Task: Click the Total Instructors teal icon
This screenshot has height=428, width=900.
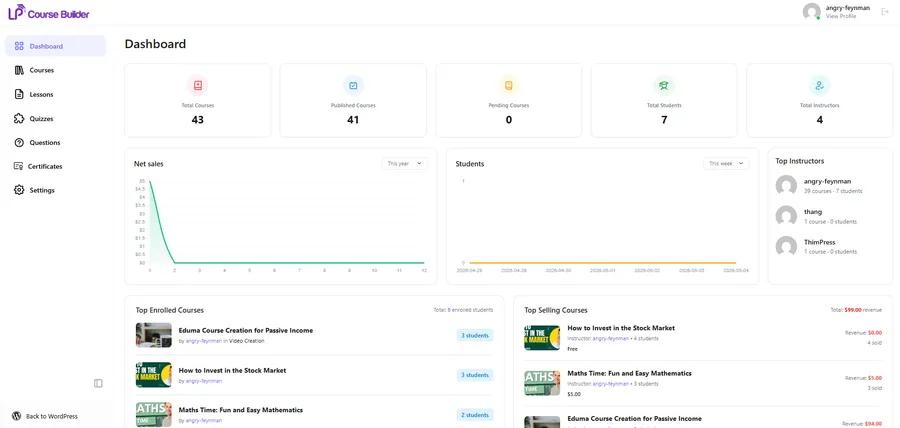Action: coord(820,85)
